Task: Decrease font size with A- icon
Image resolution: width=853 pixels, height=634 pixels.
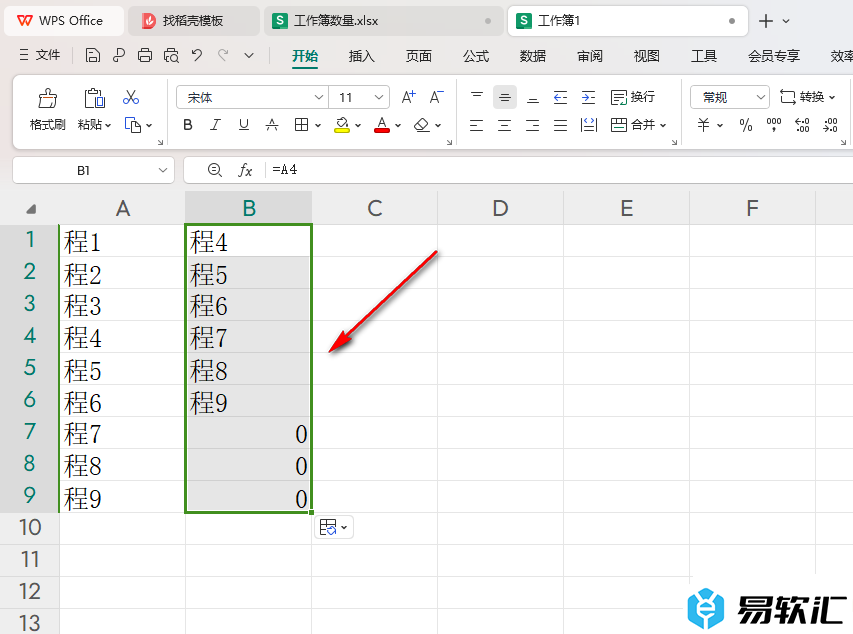Action: pos(436,97)
